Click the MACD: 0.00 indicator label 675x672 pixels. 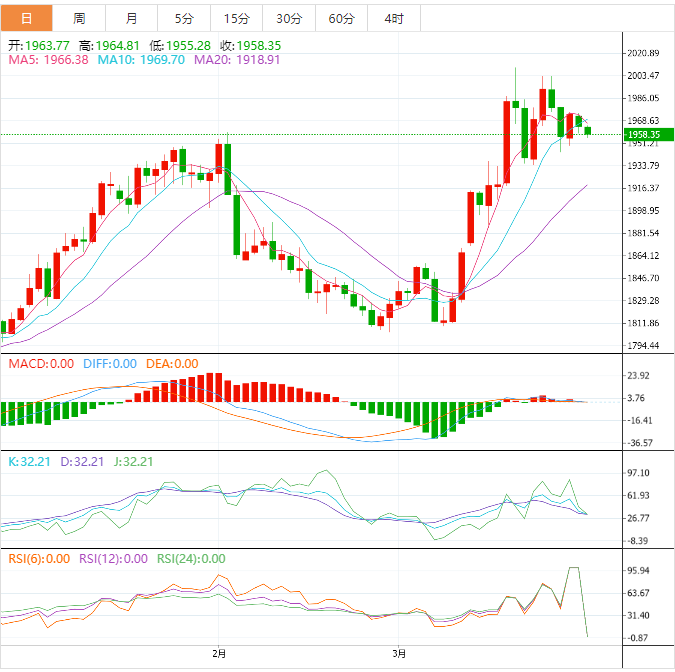tap(41, 364)
